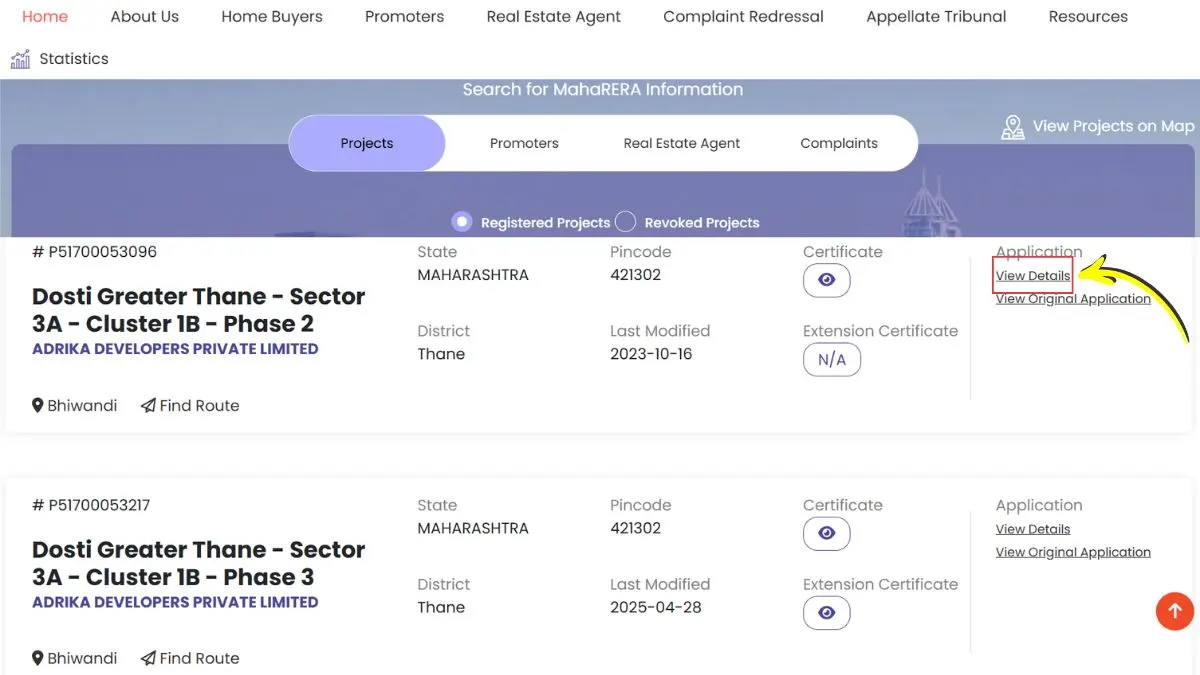View certificate eye icon for Phase 2

point(826,280)
